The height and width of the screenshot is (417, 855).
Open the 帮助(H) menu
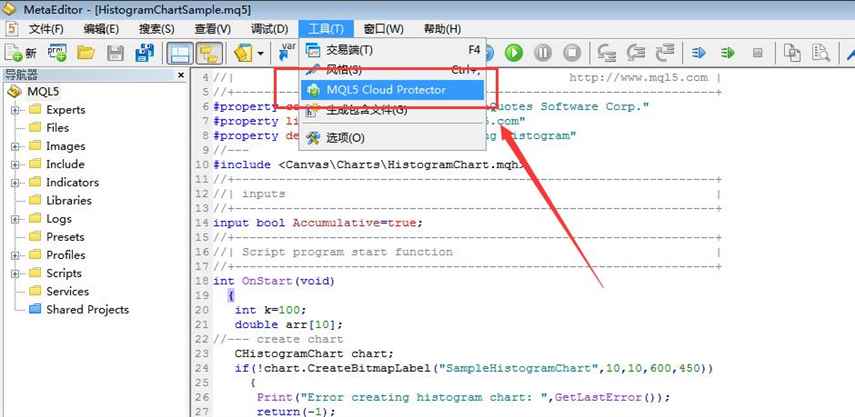pyautogui.click(x=442, y=29)
